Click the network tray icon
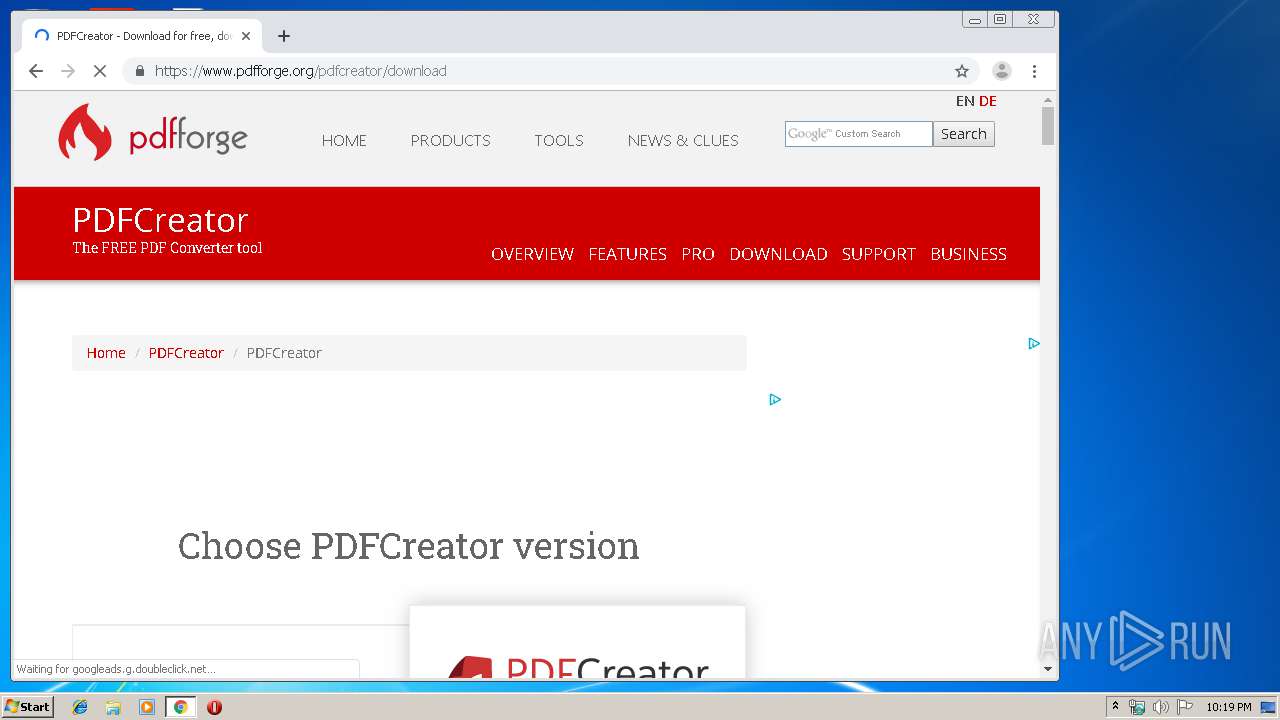1280x720 pixels. (1137, 707)
